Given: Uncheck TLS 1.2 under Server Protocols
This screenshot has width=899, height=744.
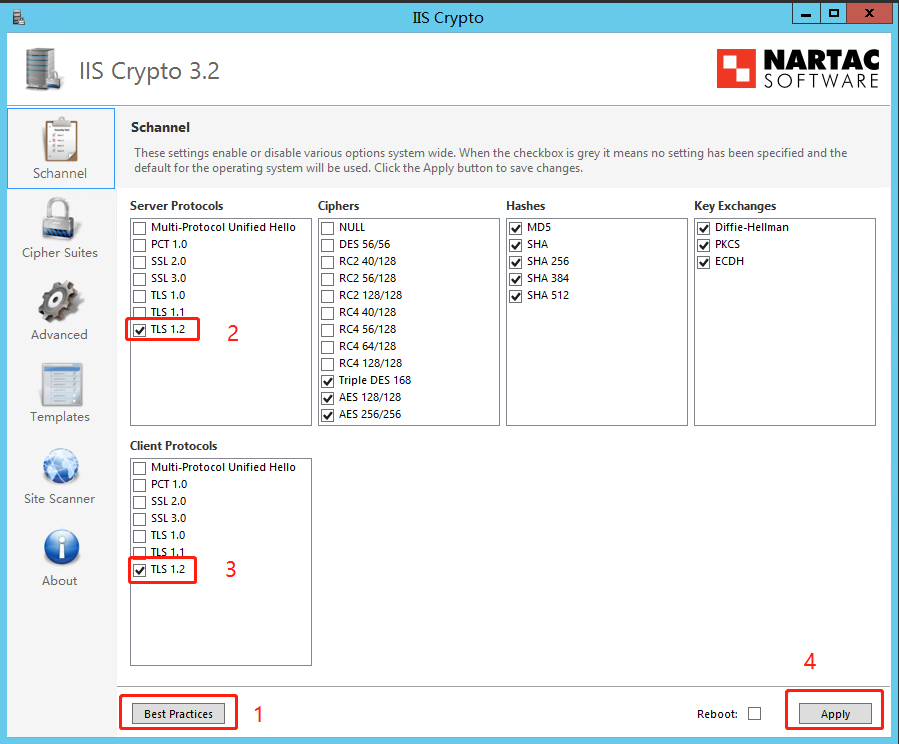Looking at the screenshot, I should coord(140,329).
